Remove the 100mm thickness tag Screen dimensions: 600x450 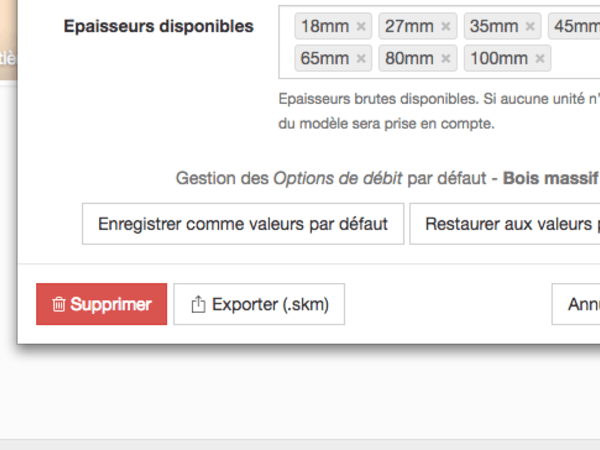pyautogui.click(x=539, y=59)
